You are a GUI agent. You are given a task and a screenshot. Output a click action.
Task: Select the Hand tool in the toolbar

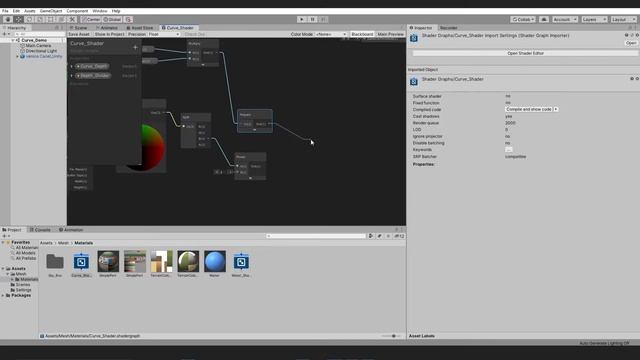pos(8,19)
